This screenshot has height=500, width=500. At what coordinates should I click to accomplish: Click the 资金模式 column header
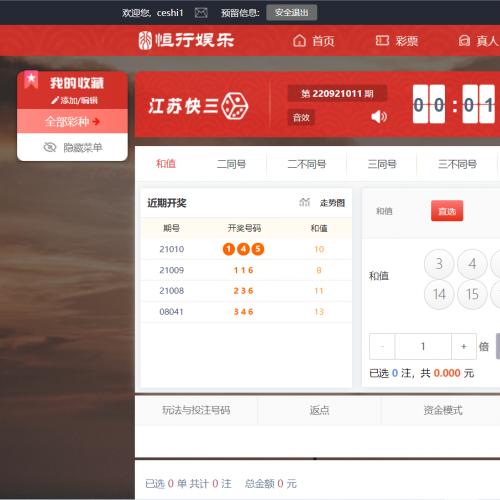coord(443,410)
